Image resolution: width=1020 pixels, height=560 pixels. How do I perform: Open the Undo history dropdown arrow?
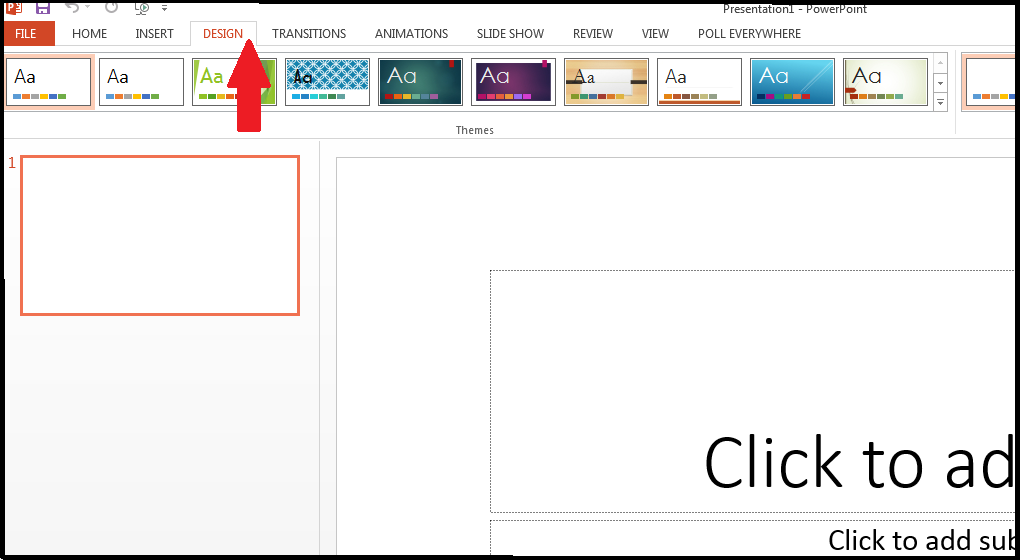(x=88, y=8)
